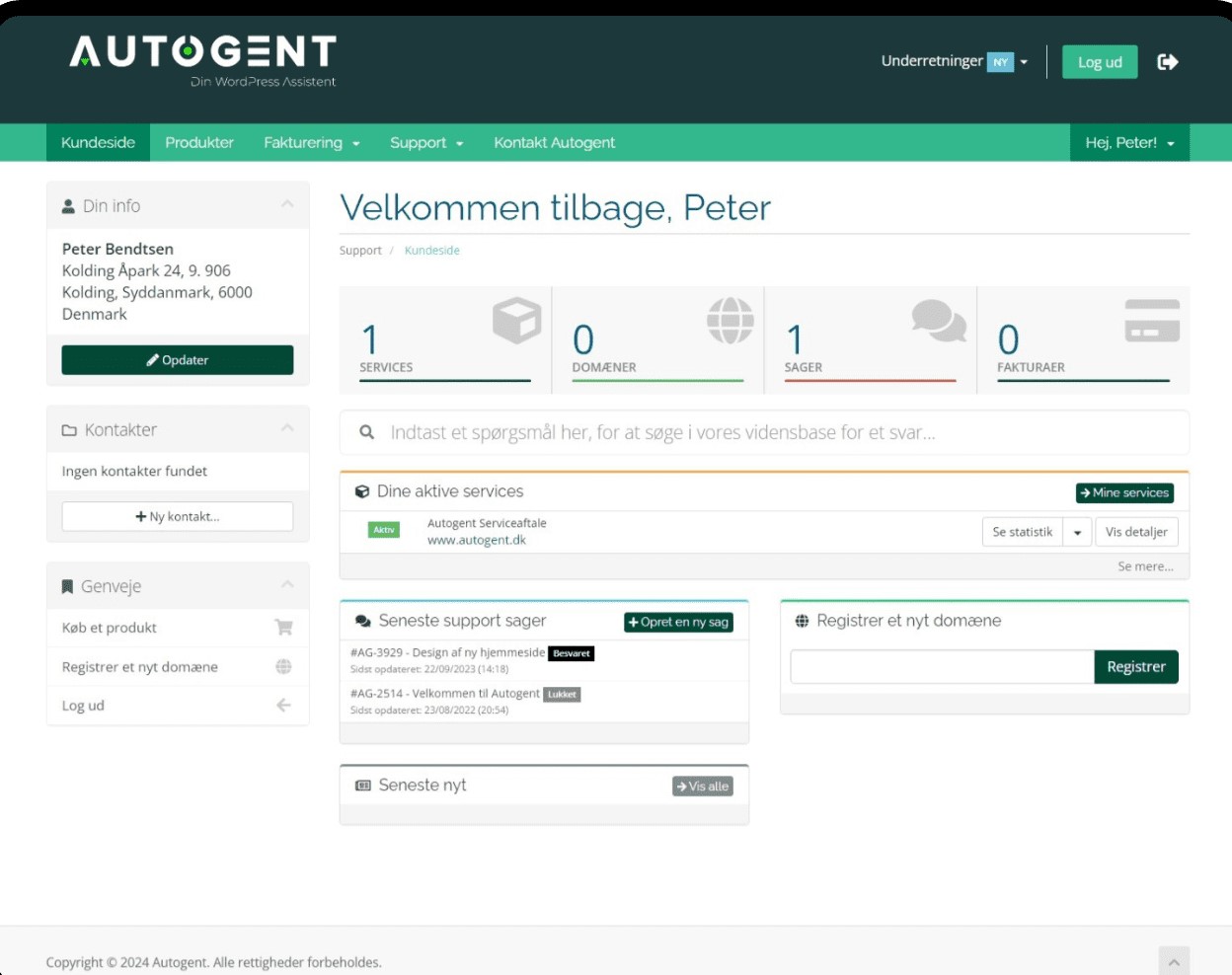Viewport: 1232px width, 975px height.
Task: Click the cube icon beside Dine aktive services
Action: pos(361,491)
